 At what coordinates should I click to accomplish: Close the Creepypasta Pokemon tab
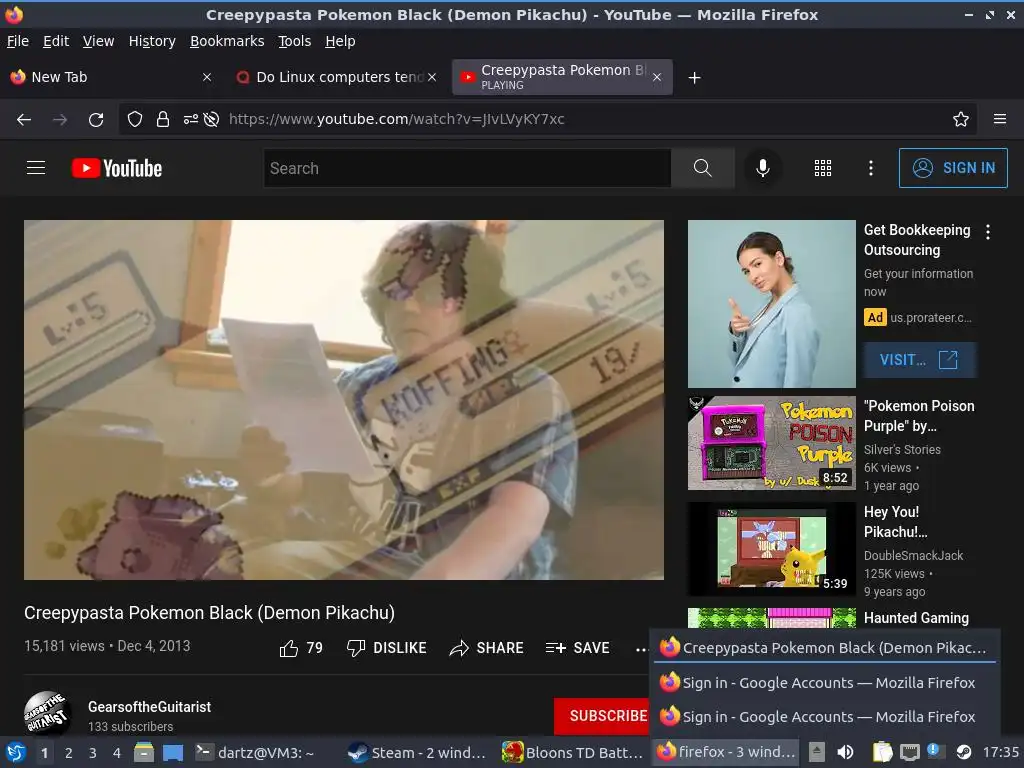click(657, 77)
